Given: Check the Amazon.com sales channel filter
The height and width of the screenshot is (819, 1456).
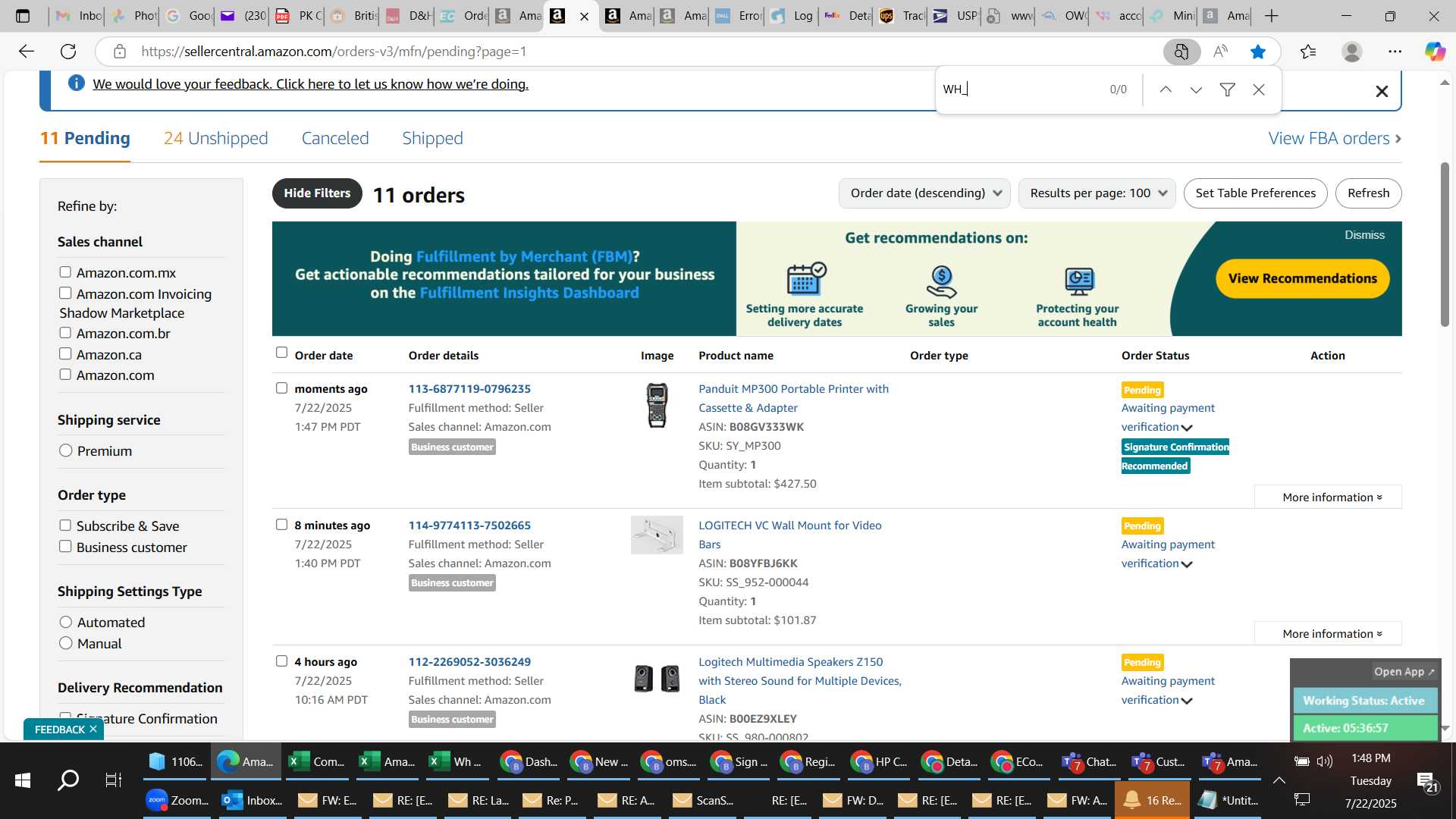Looking at the screenshot, I should tap(65, 375).
